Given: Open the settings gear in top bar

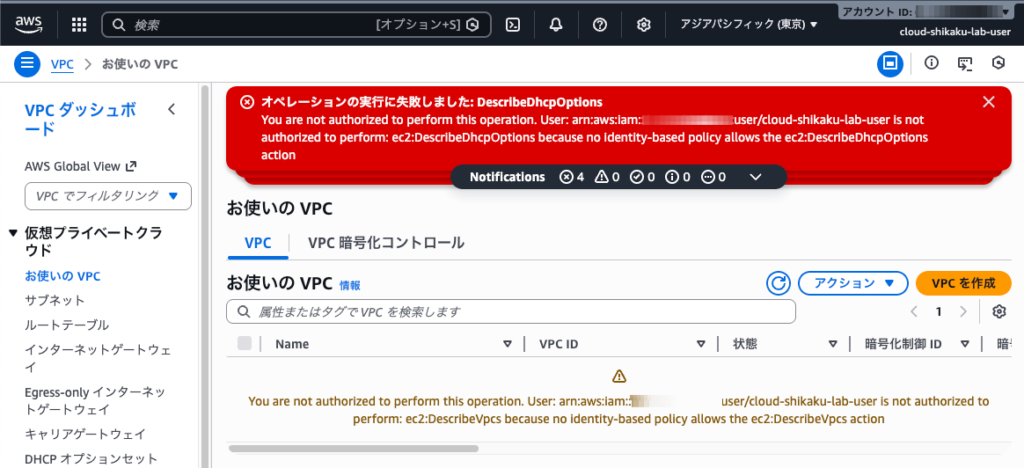Looking at the screenshot, I should pos(643,25).
